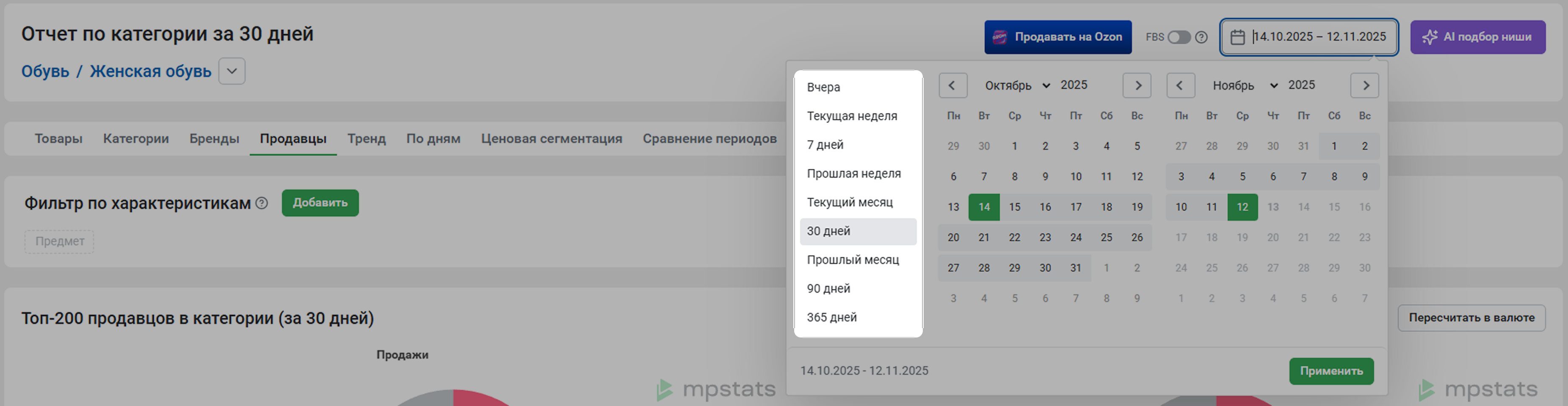1568x406 pixels.
Task: Toggle the FBS switch
Action: (1179, 37)
